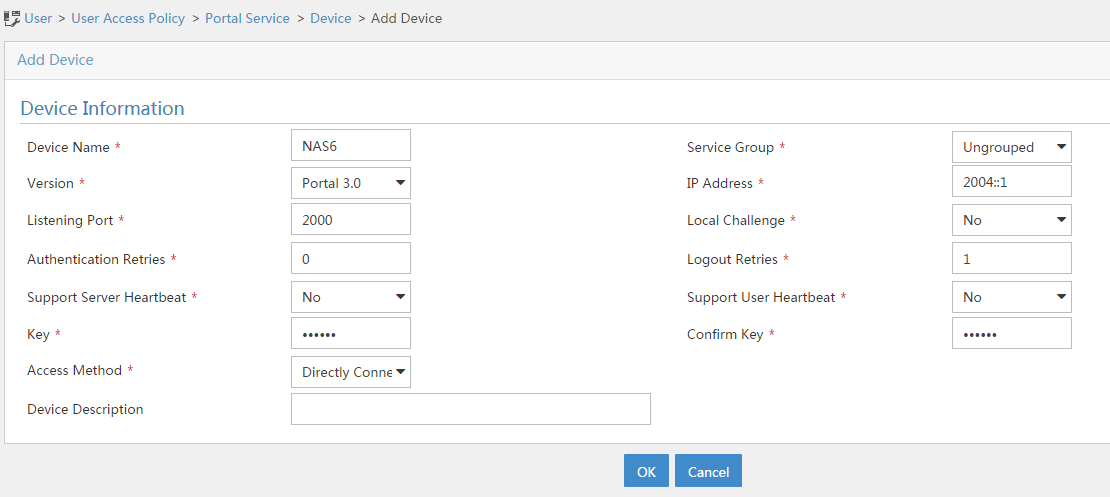Image resolution: width=1110 pixels, height=497 pixels.
Task: Click the IP Address label
Action: [720, 183]
